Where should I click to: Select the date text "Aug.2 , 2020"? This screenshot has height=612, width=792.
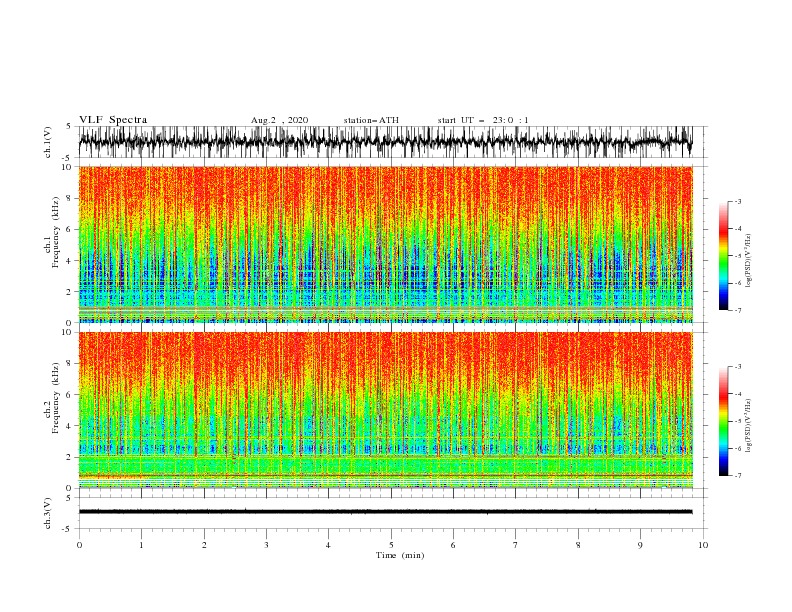coord(279,120)
